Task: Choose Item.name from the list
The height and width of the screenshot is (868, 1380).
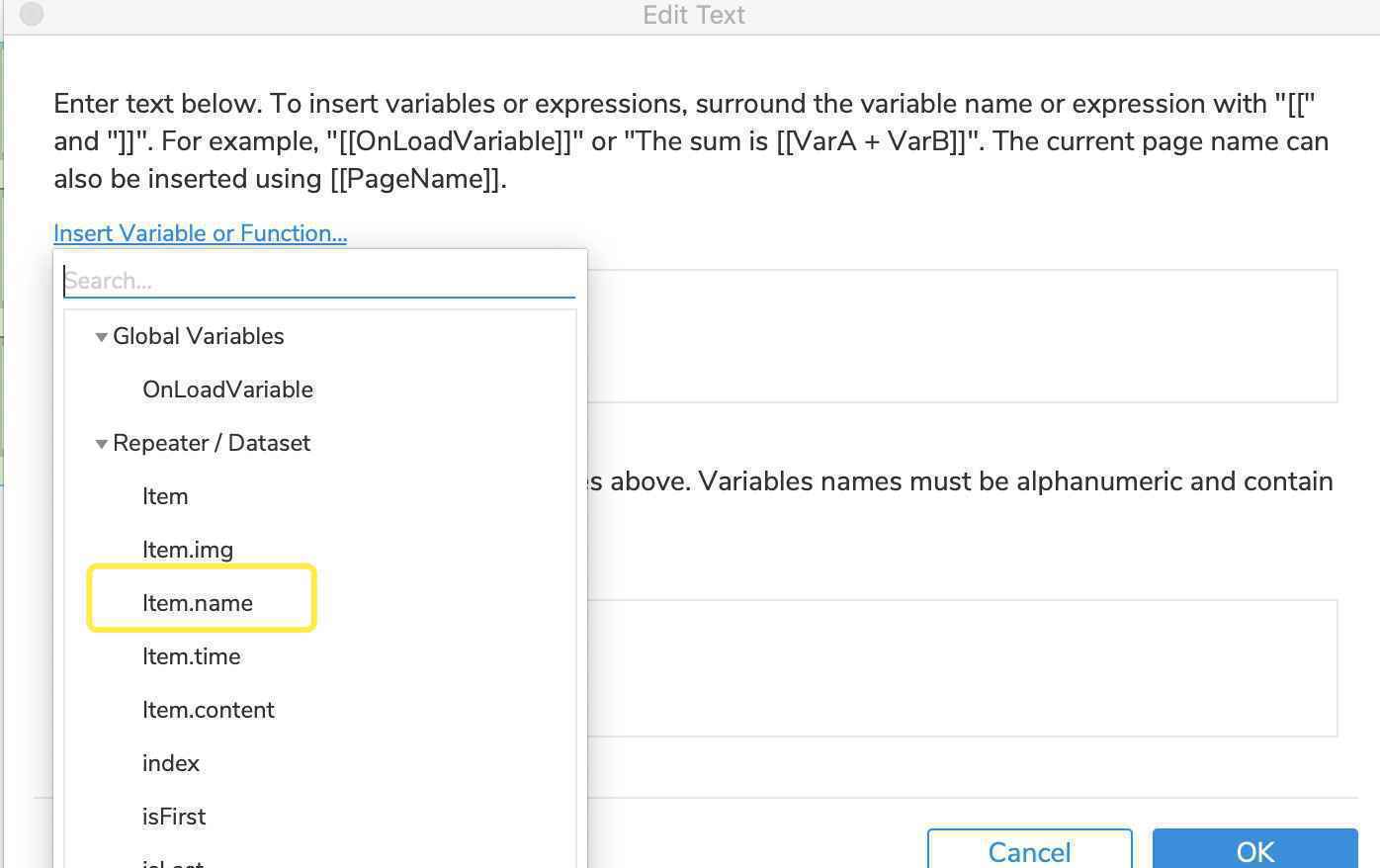Action: (198, 603)
